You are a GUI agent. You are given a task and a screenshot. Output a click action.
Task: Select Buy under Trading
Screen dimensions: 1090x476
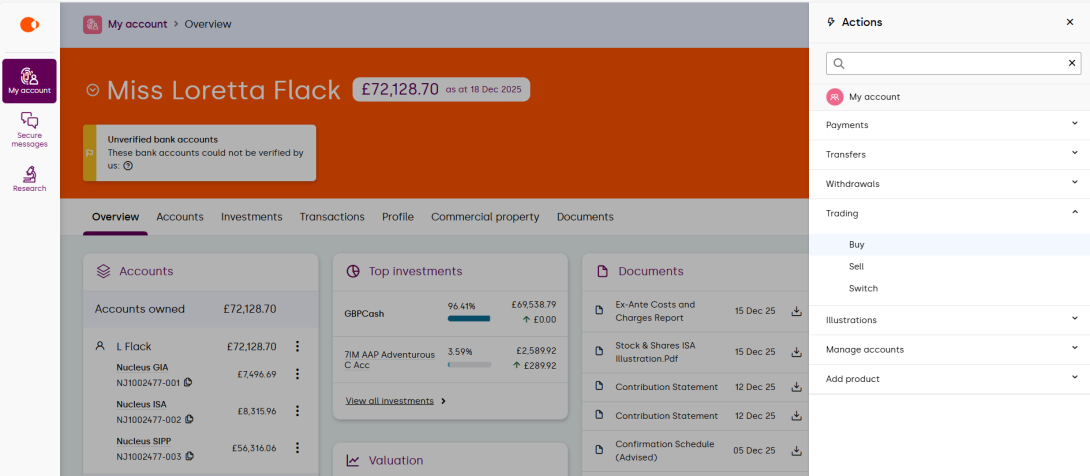857,245
